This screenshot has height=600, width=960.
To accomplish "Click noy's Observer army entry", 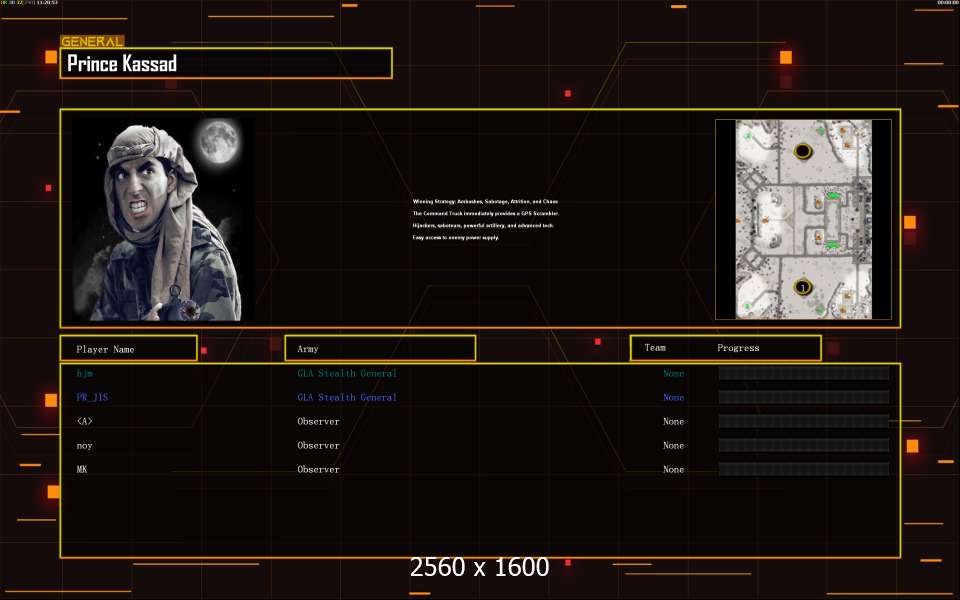I will click(318, 445).
